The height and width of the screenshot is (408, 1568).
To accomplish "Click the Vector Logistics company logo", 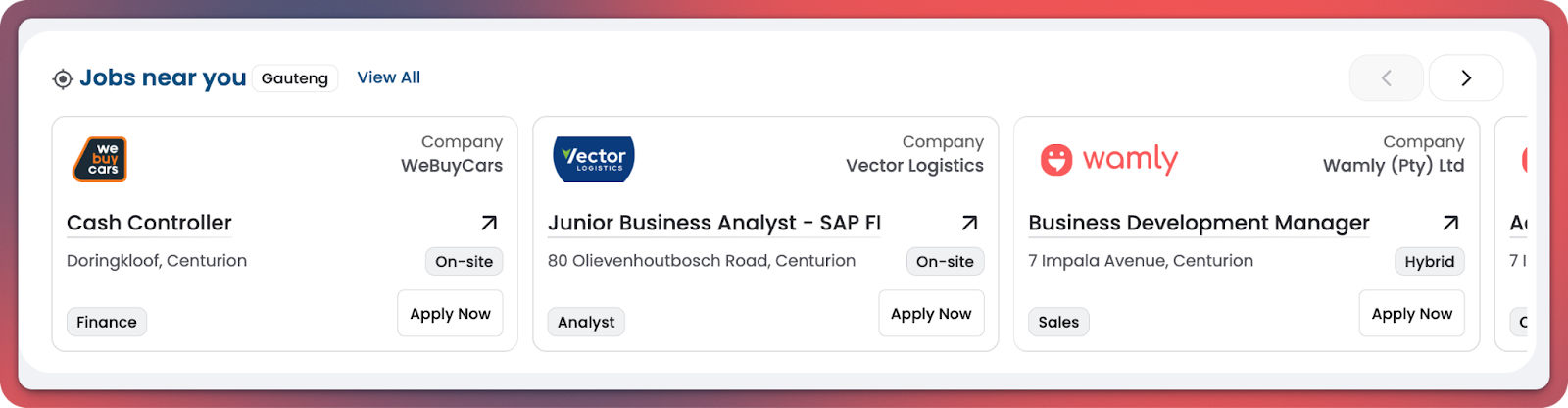I will coord(594,159).
